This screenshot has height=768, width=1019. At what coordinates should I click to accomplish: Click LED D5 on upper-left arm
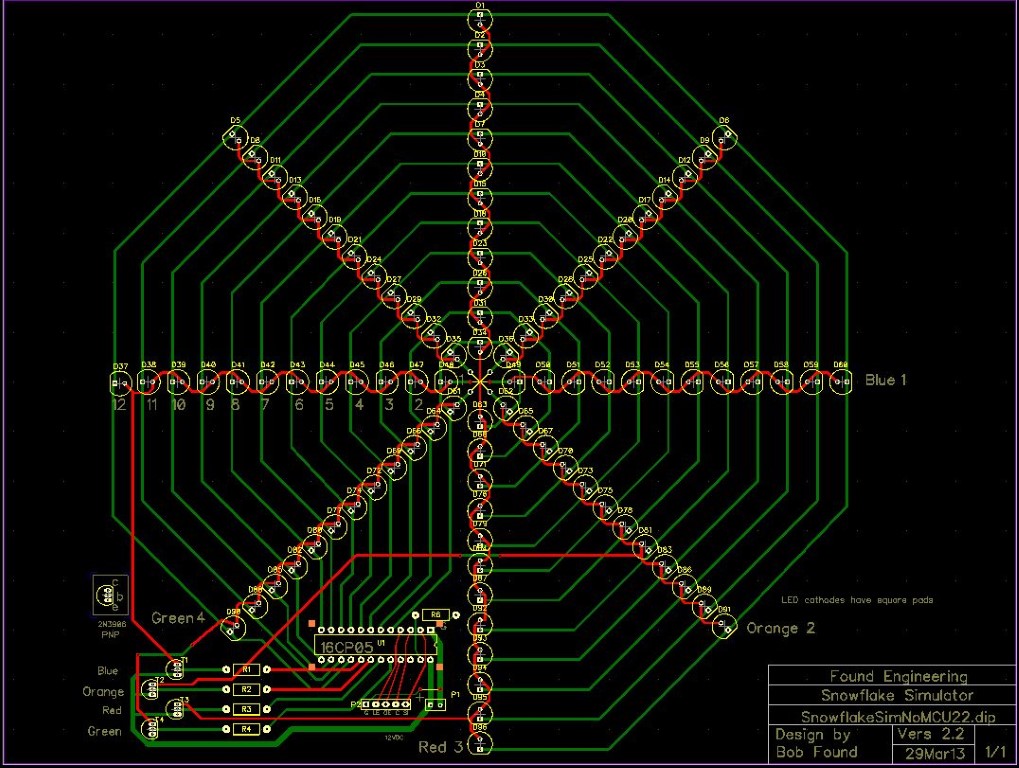point(235,133)
